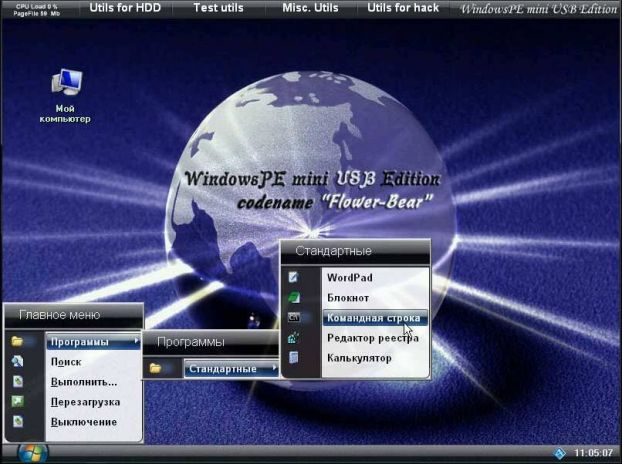Choose Выключение to shut down
The height and width of the screenshot is (464, 622).
pyautogui.click(x=84, y=422)
